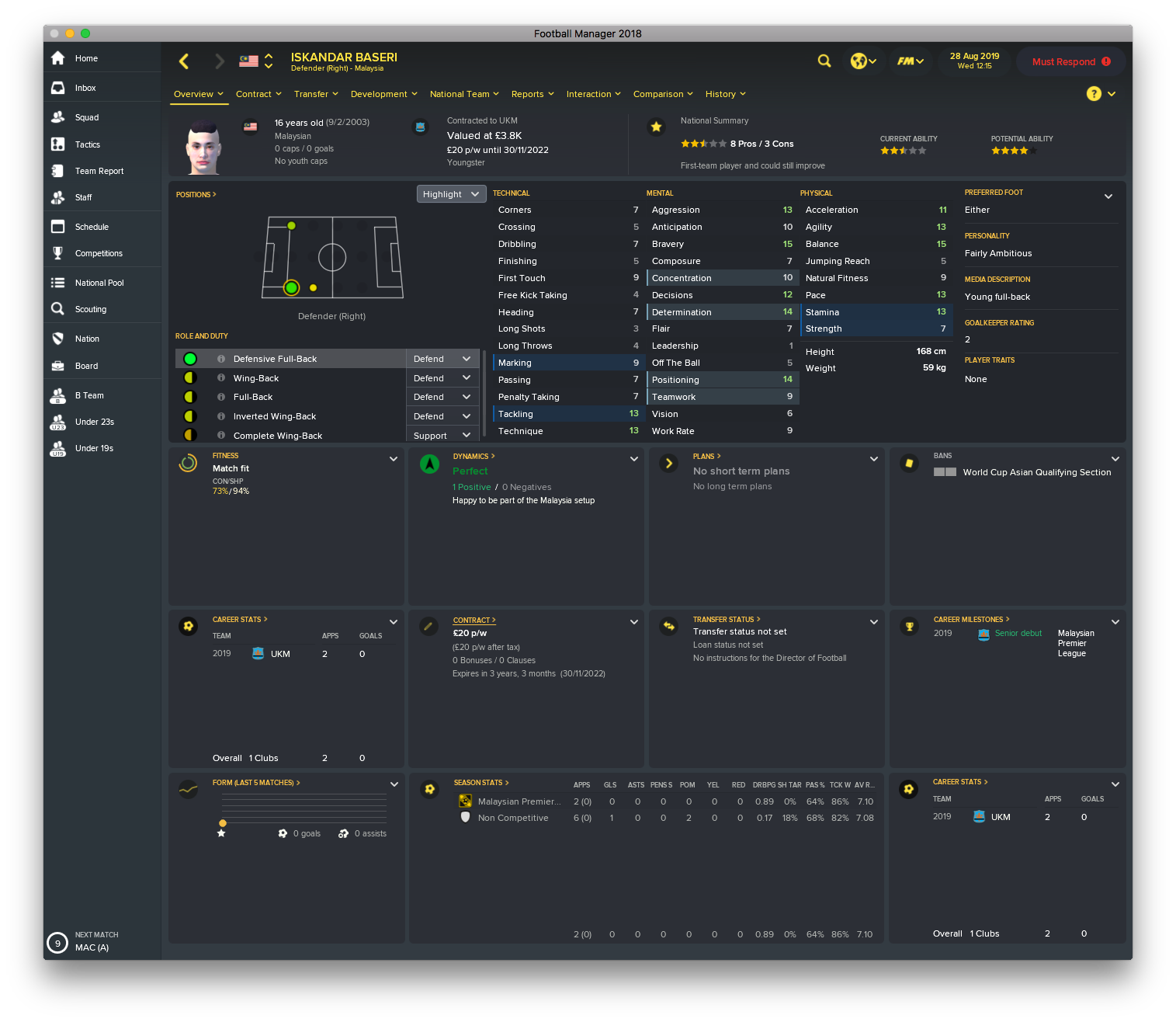The image size is (1176, 1022).
Task: Open the Team Report icon
Action: point(57,171)
